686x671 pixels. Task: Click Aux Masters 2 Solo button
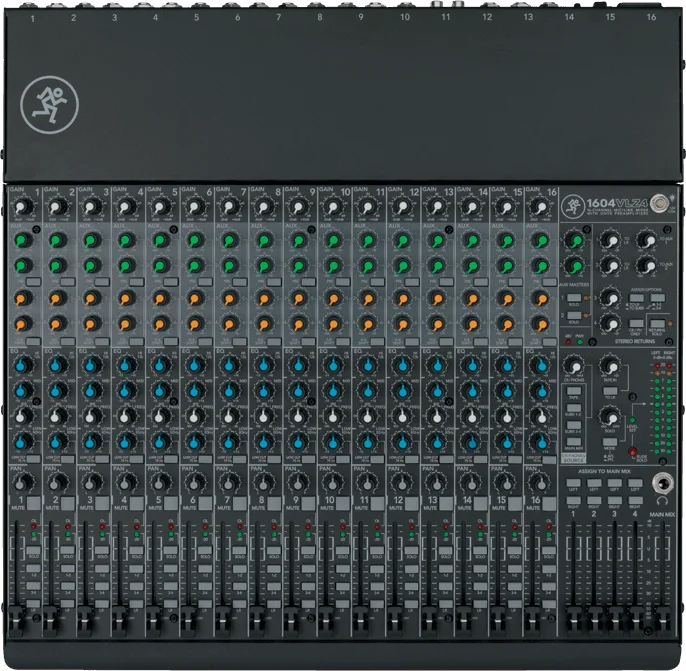tap(574, 315)
